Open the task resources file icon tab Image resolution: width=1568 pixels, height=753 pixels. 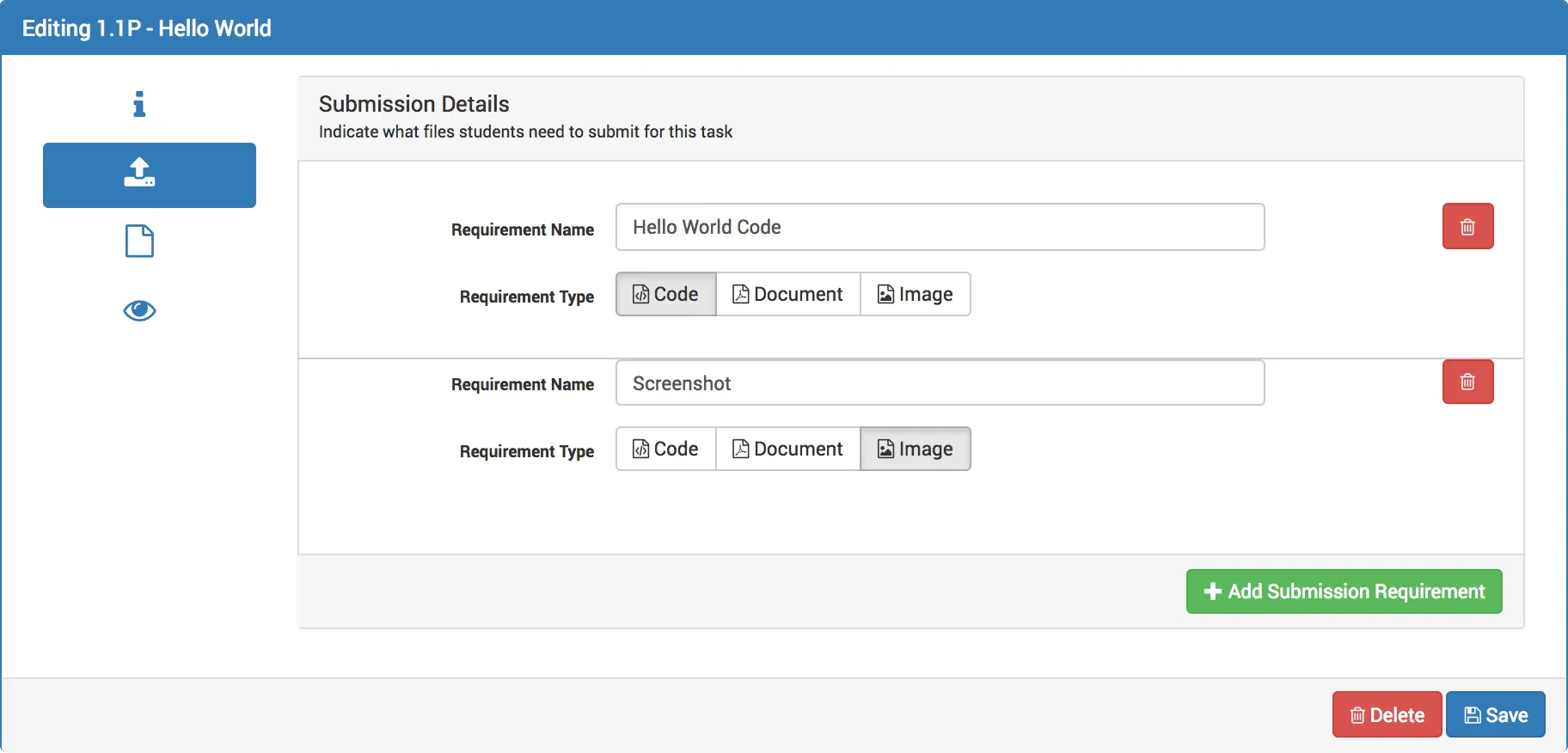[139, 242]
